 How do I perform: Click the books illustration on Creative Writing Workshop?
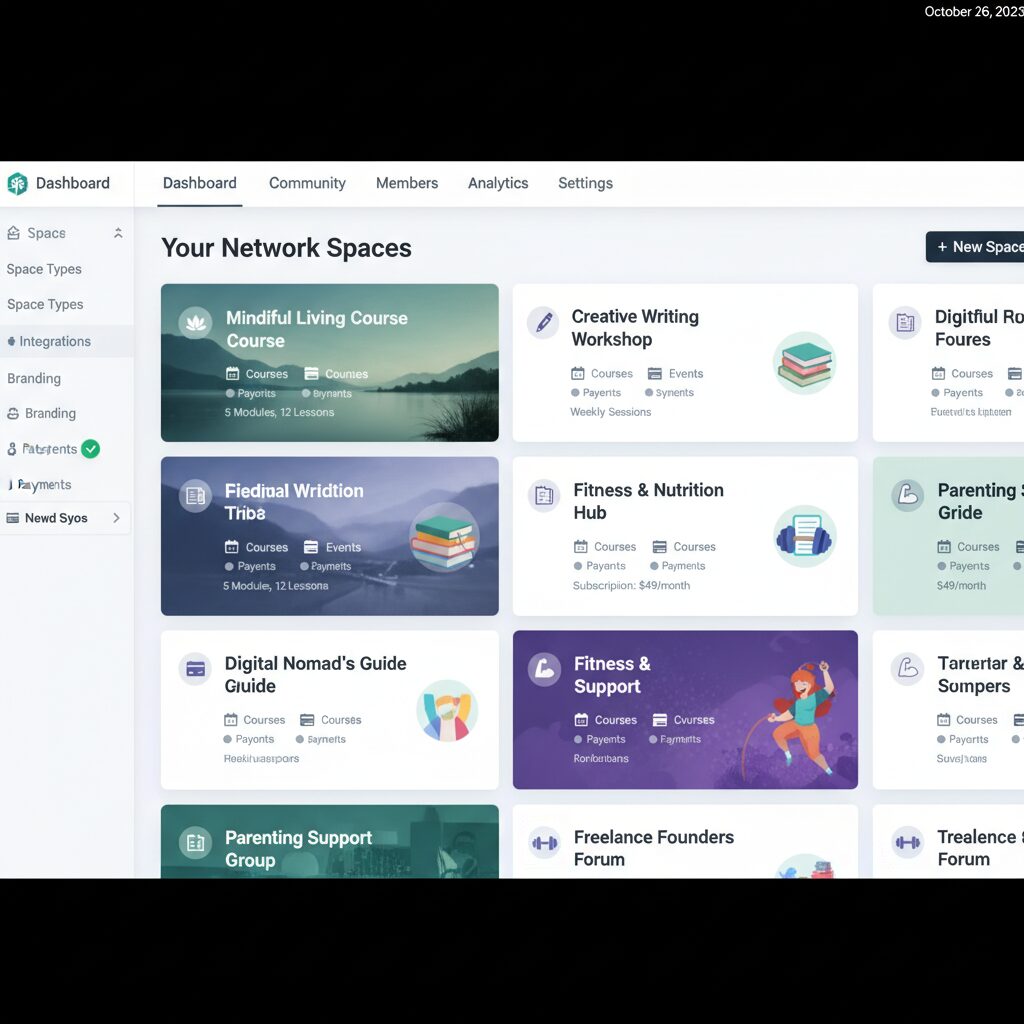805,363
